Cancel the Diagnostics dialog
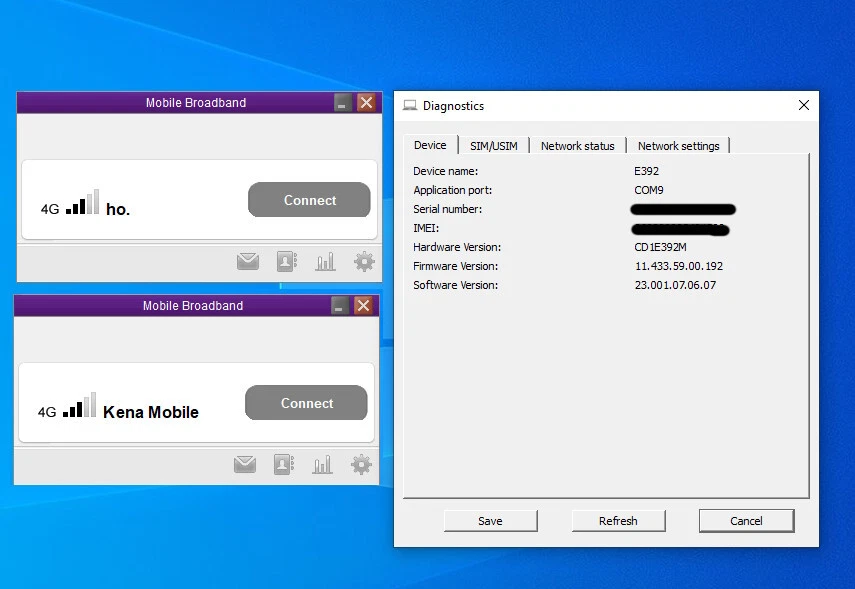The height and width of the screenshot is (589, 855). [x=746, y=521]
